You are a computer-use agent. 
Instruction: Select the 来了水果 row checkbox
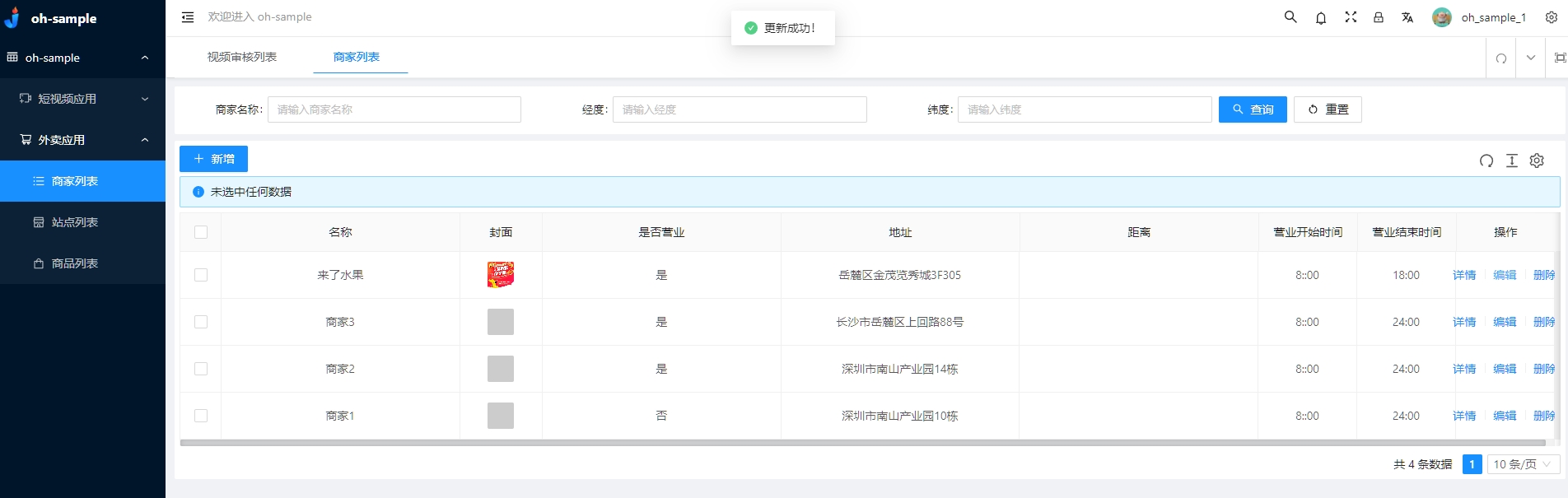click(x=201, y=275)
